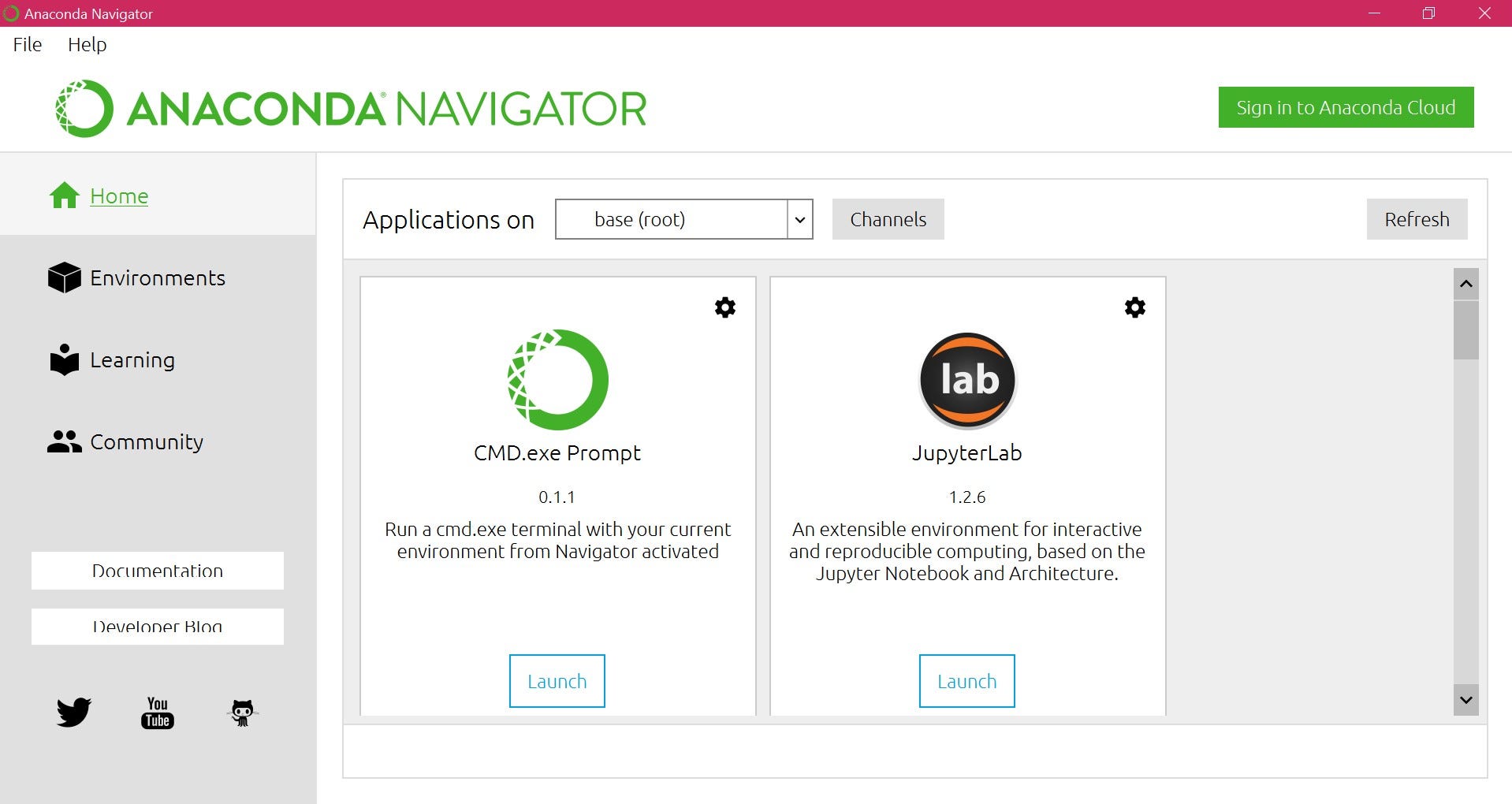Click the "Applications on" label
Screen dimensions: 1512x804
449,220
